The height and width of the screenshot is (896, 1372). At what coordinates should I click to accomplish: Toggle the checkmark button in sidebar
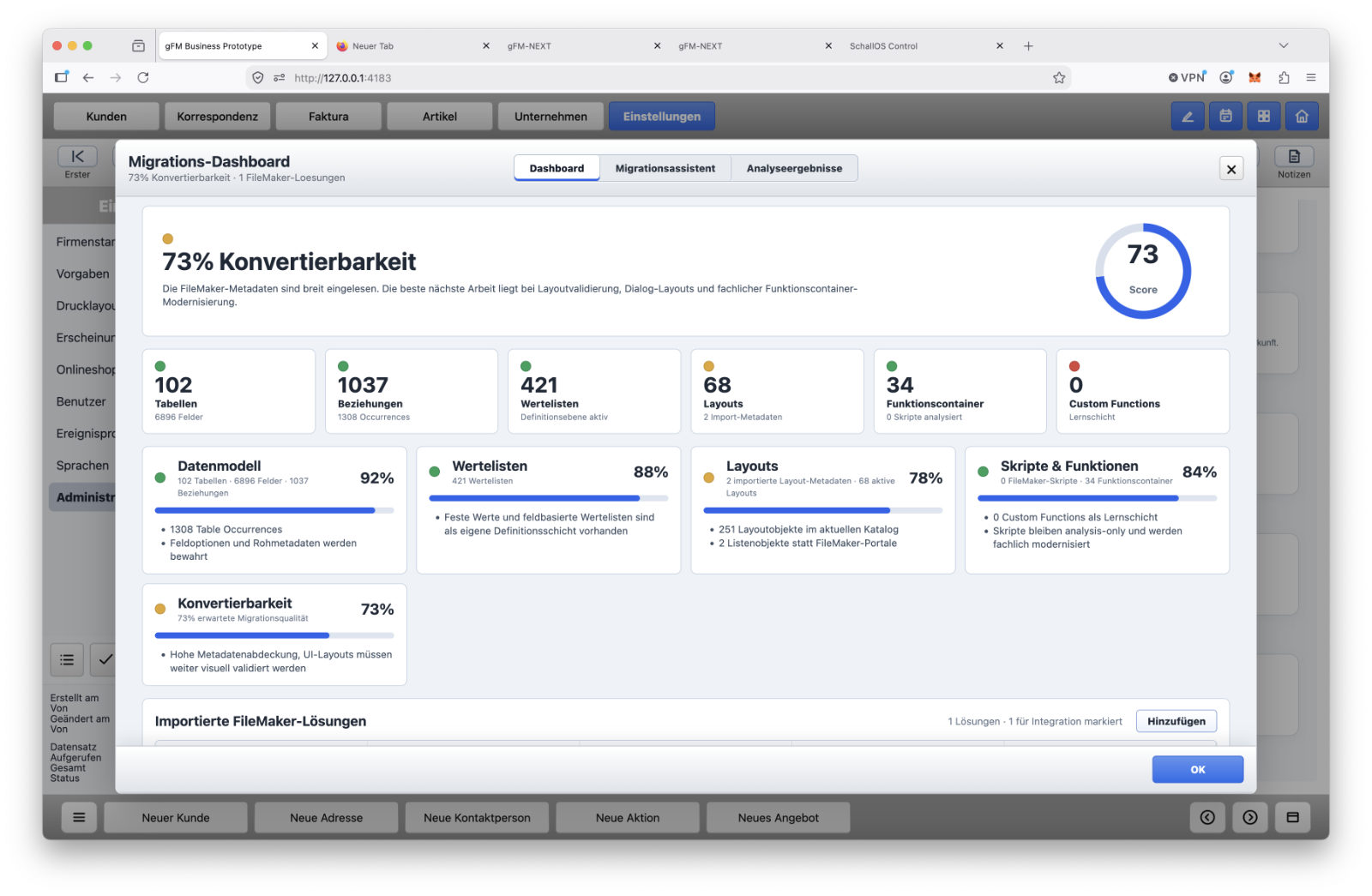[104, 659]
